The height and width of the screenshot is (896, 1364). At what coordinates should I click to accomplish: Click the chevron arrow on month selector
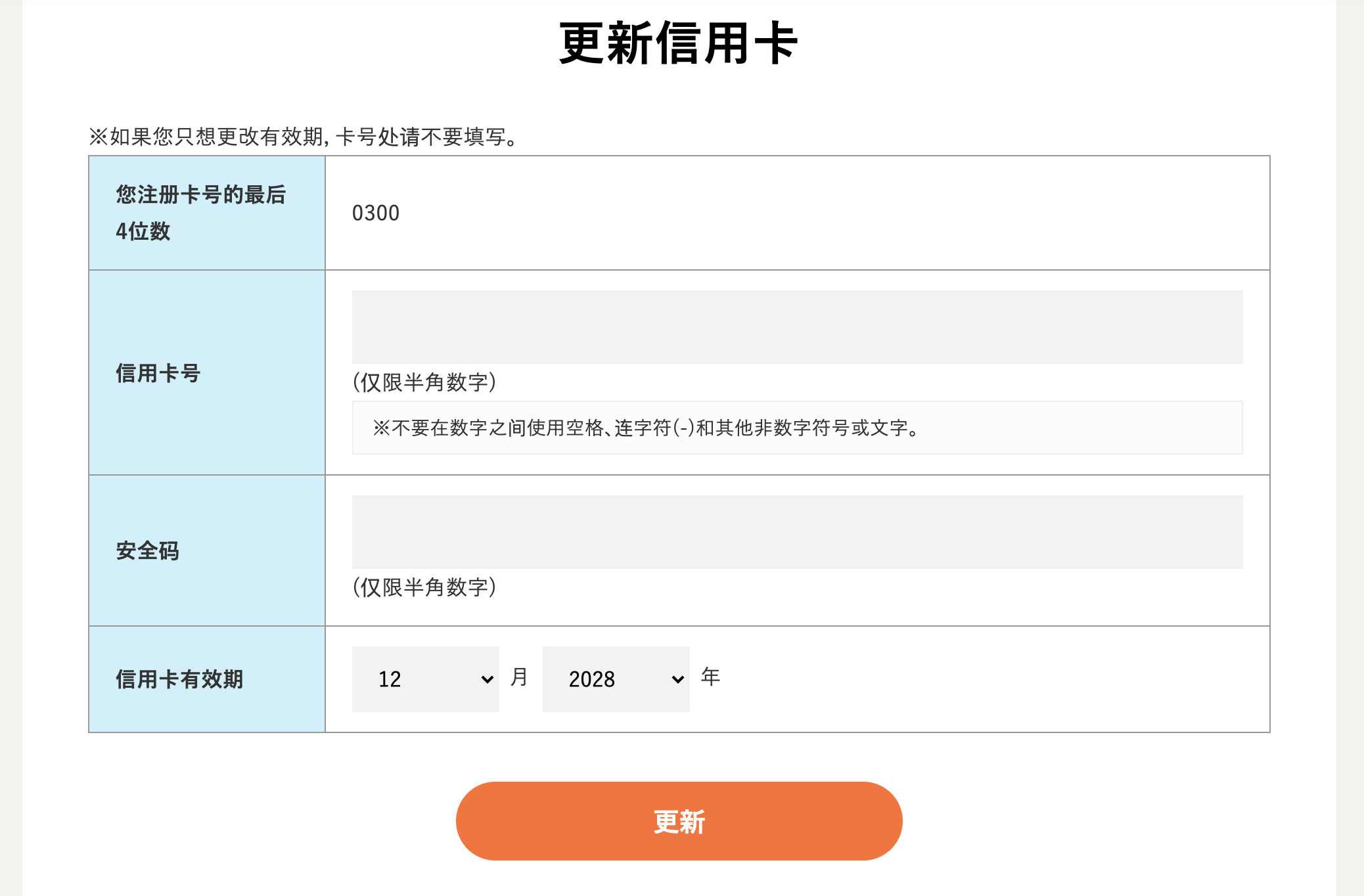click(487, 679)
